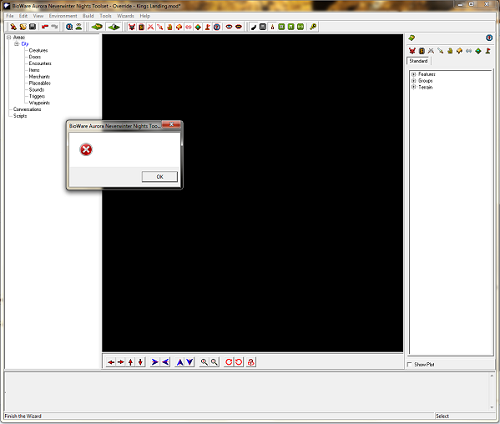The height and width of the screenshot is (424, 500).
Task: Click the gold key icon in toolbar
Action: pos(313,27)
